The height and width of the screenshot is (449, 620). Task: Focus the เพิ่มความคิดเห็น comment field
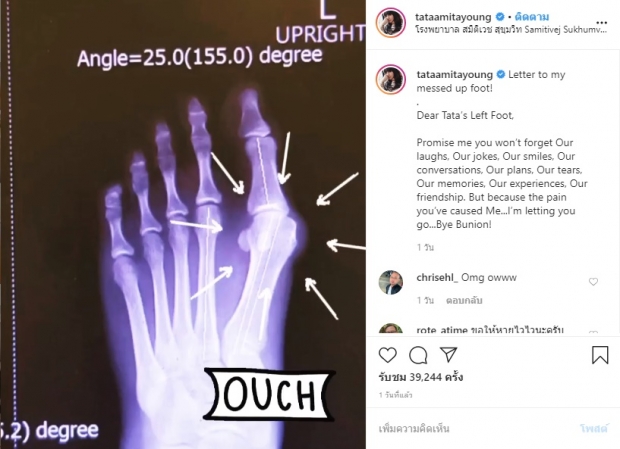[474, 428]
